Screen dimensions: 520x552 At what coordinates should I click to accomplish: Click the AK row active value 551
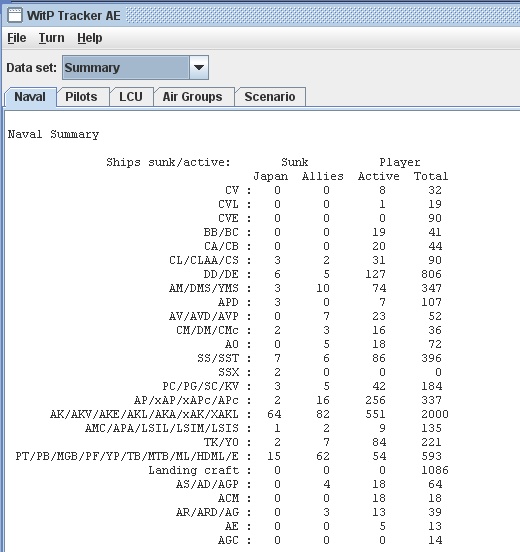[376, 414]
